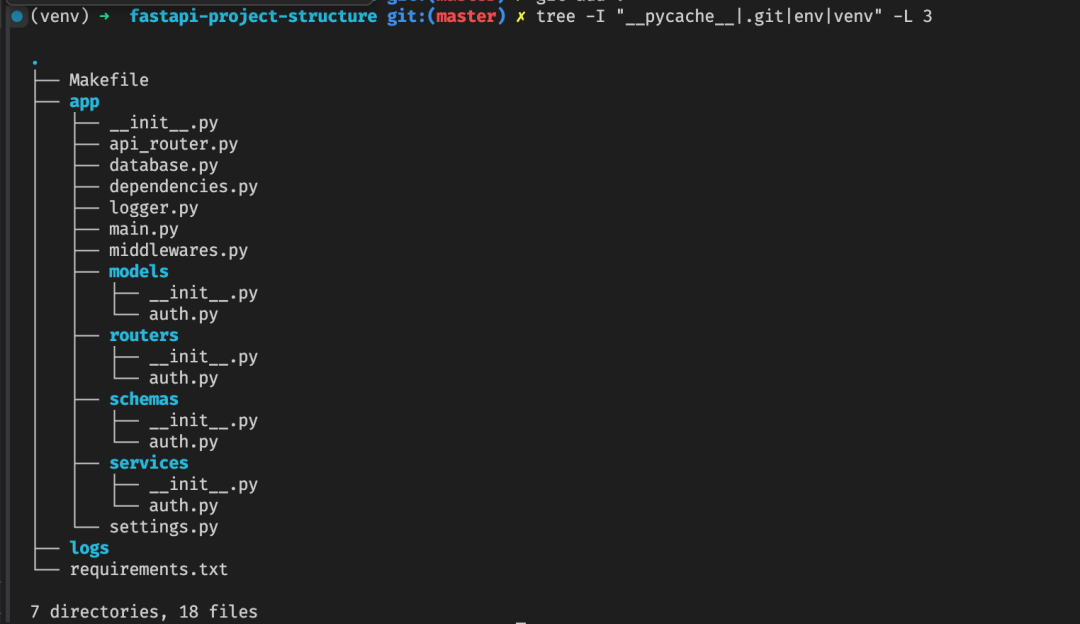
Task: Click the blue root dot of the tree
Action: [x=35, y=62]
